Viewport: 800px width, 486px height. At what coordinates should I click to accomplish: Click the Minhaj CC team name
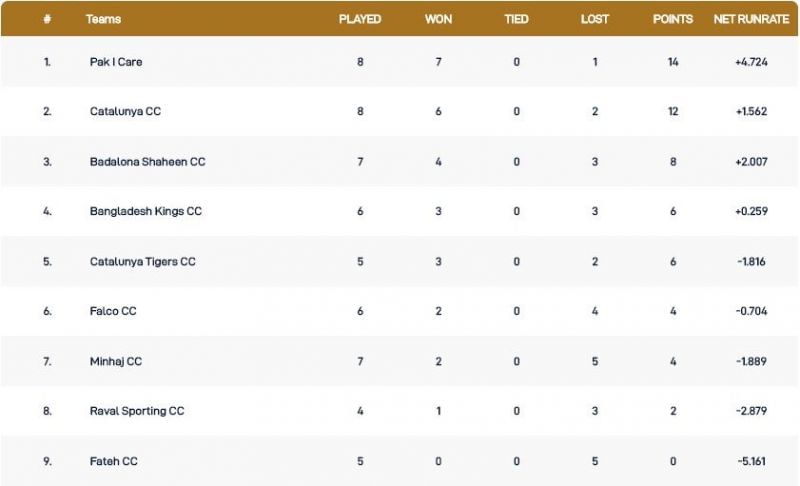[116, 362]
